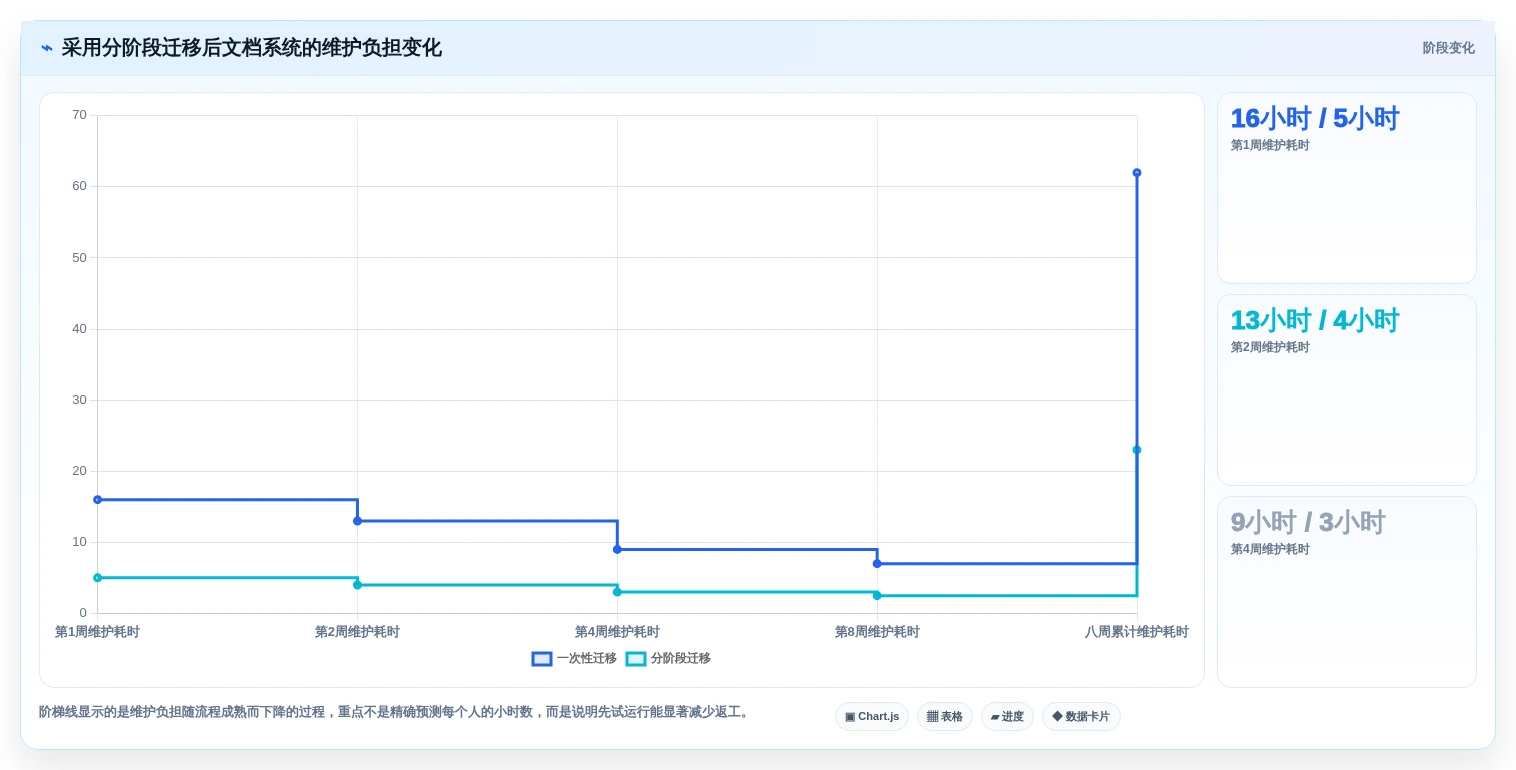Screen dimensions: 1516x770
Task: Click the 第4周维护耗时 caption in third card
Action: click(x=1270, y=549)
